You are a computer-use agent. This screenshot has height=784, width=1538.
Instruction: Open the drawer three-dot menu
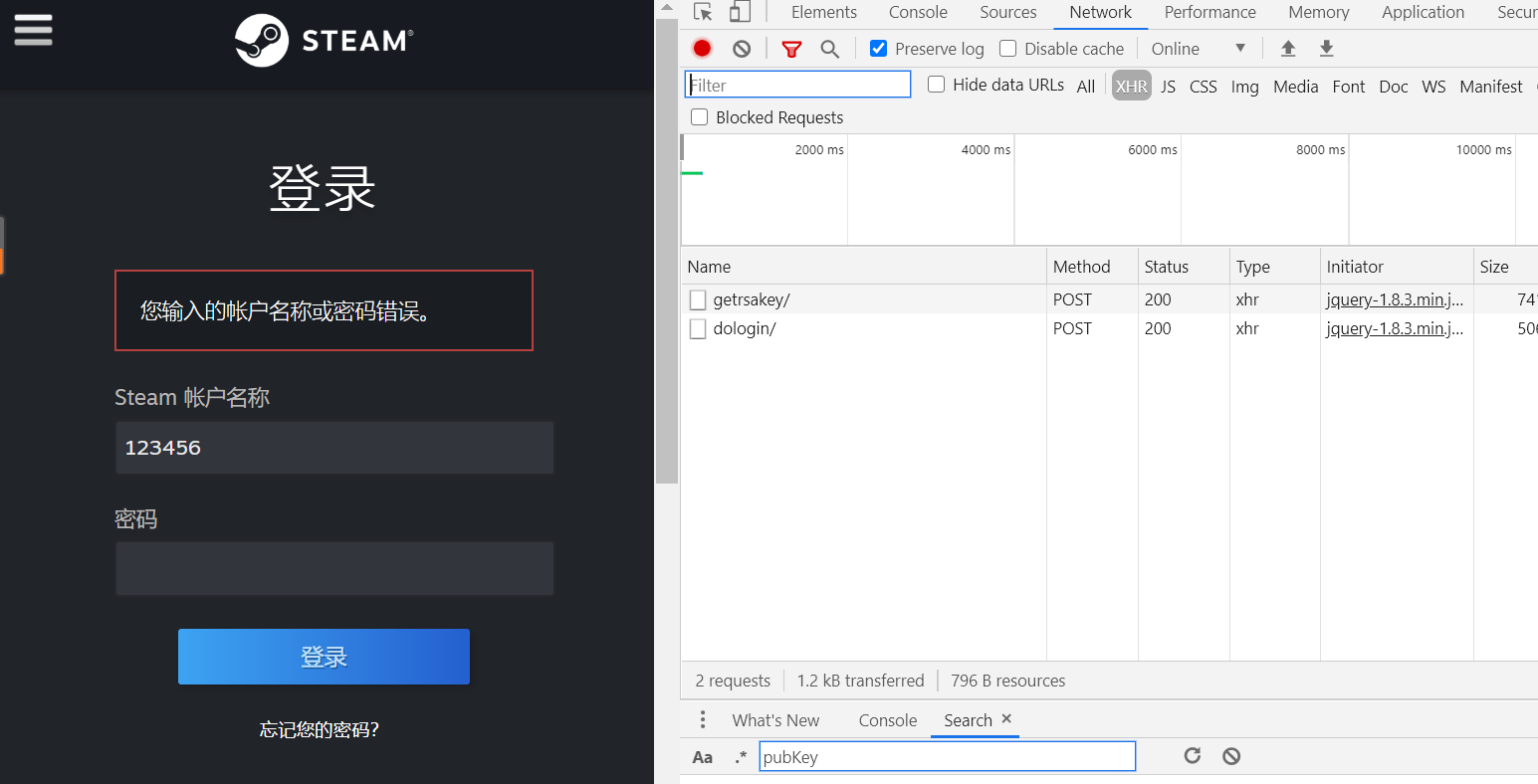[x=703, y=718]
